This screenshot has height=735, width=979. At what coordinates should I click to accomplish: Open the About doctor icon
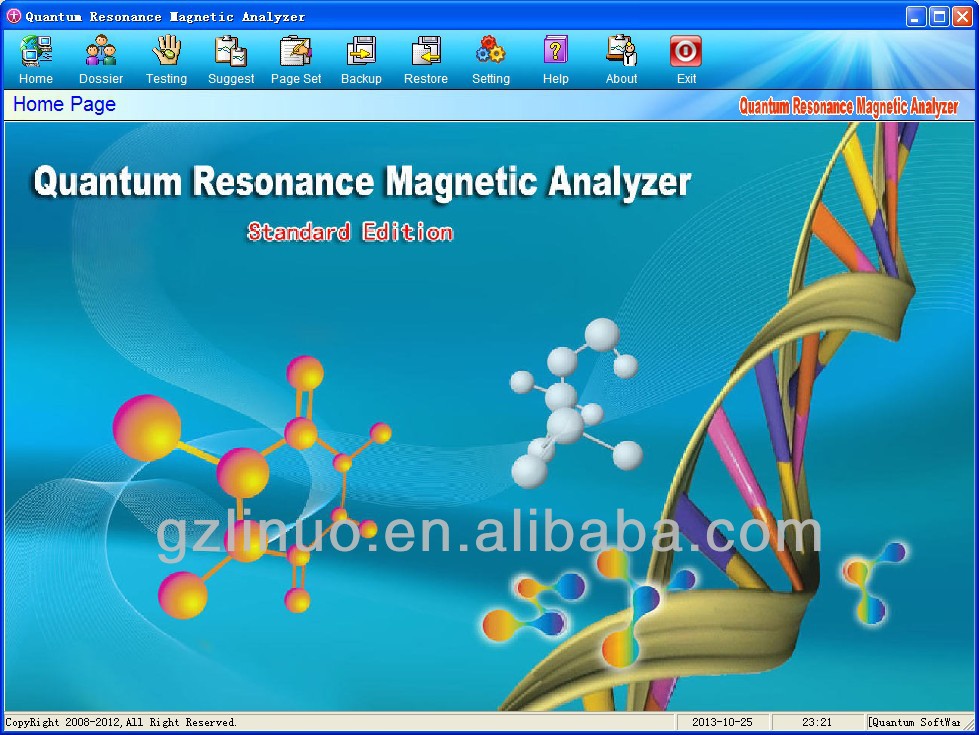pos(621,51)
